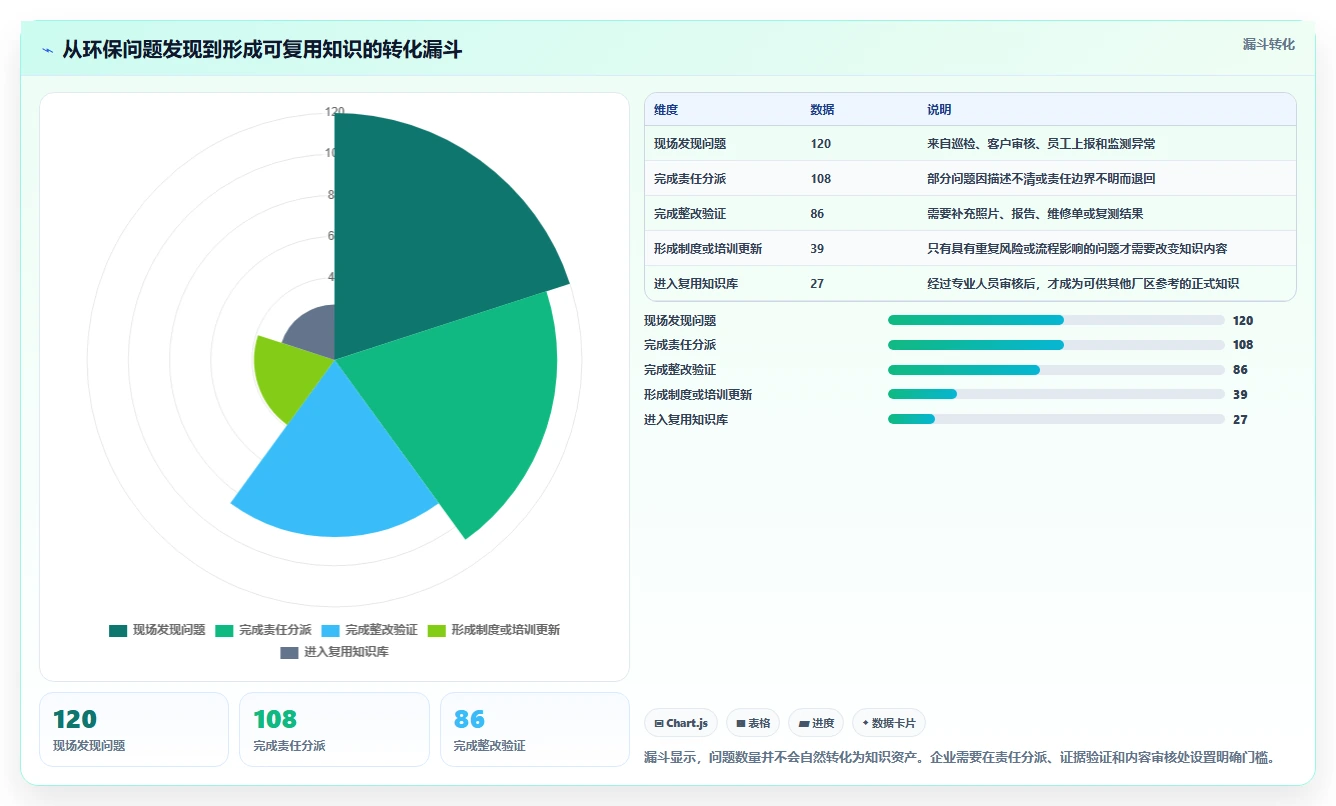Open the 86 完成整改验证 data card
Screen dimensions: 1336x806
(x=535, y=729)
